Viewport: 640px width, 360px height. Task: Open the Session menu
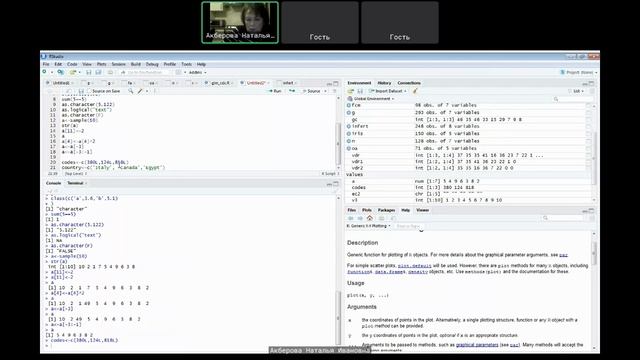[x=118, y=64]
